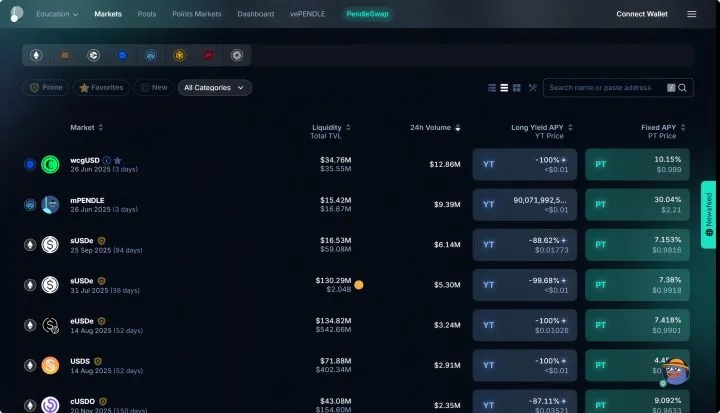Sort by 24h Volume column arrow

pyautogui.click(x=457, y=128)
